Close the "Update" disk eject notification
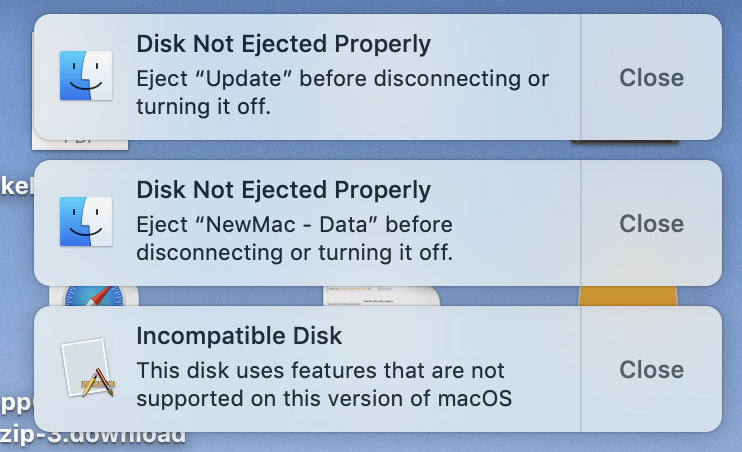This screenshot has width=742, height=452. coord(651,77)
